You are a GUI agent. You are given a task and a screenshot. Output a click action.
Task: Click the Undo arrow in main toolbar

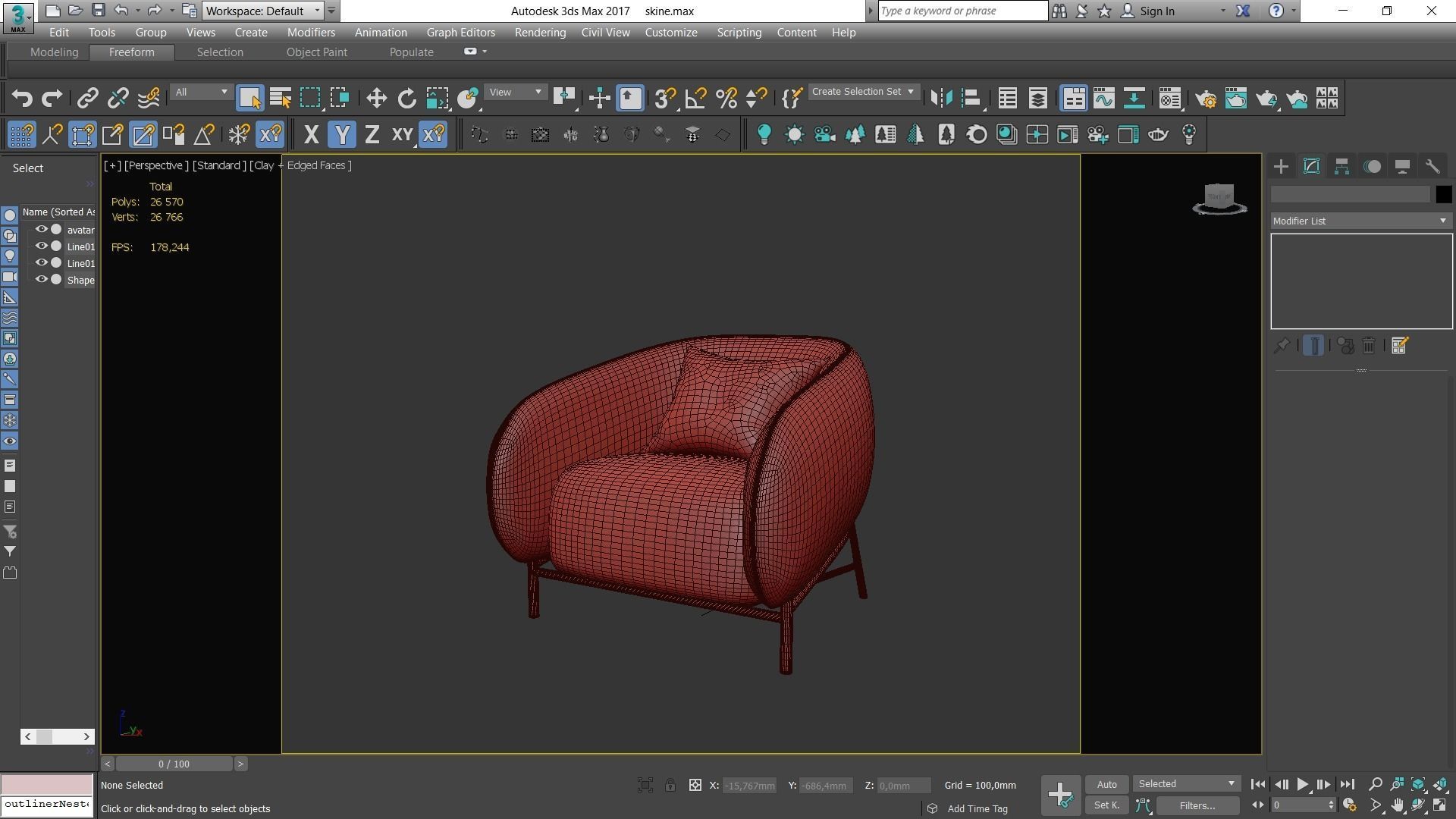click(22, 99)
